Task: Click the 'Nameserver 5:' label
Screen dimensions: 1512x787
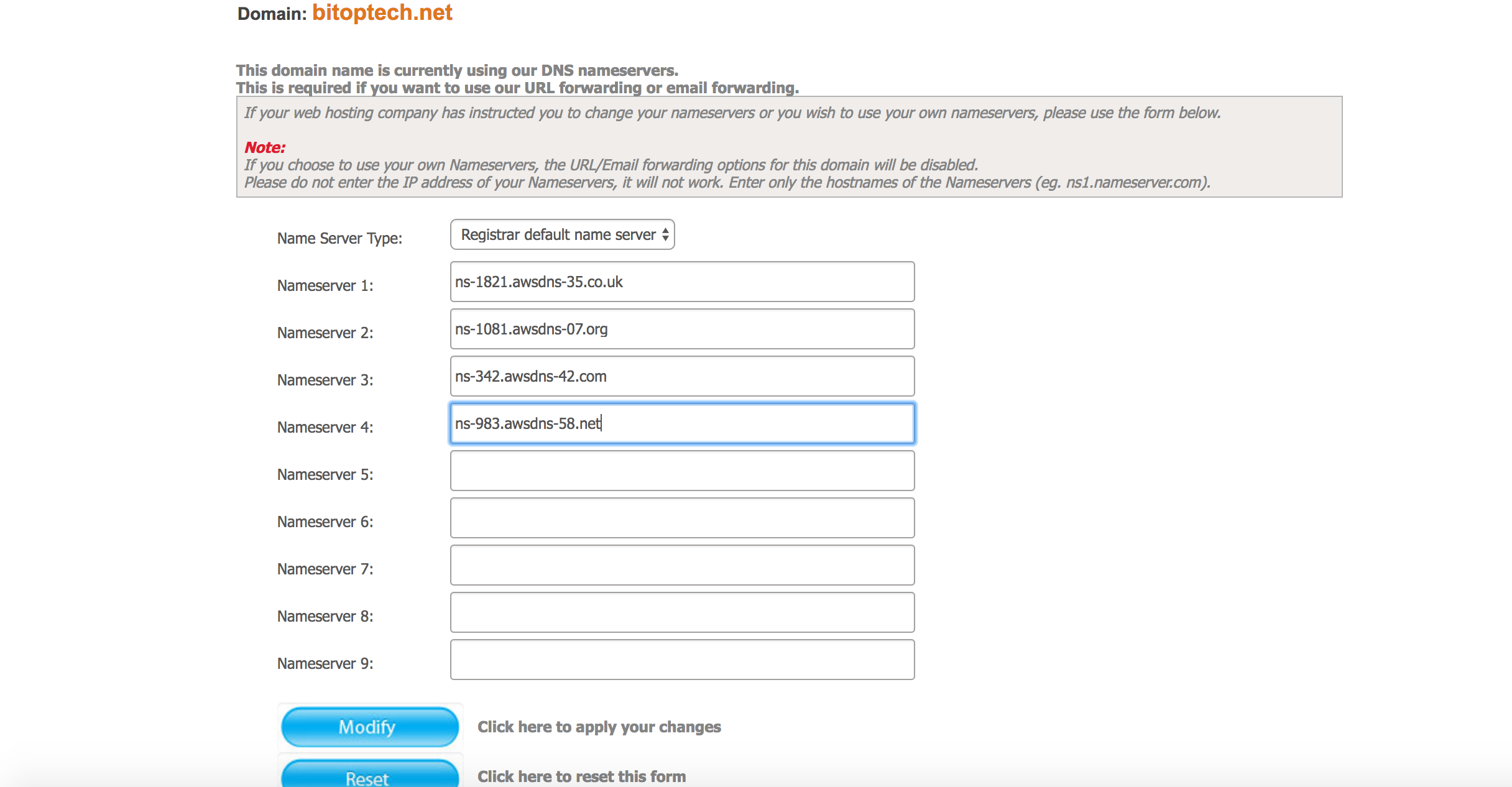Action: coord(325,474)
